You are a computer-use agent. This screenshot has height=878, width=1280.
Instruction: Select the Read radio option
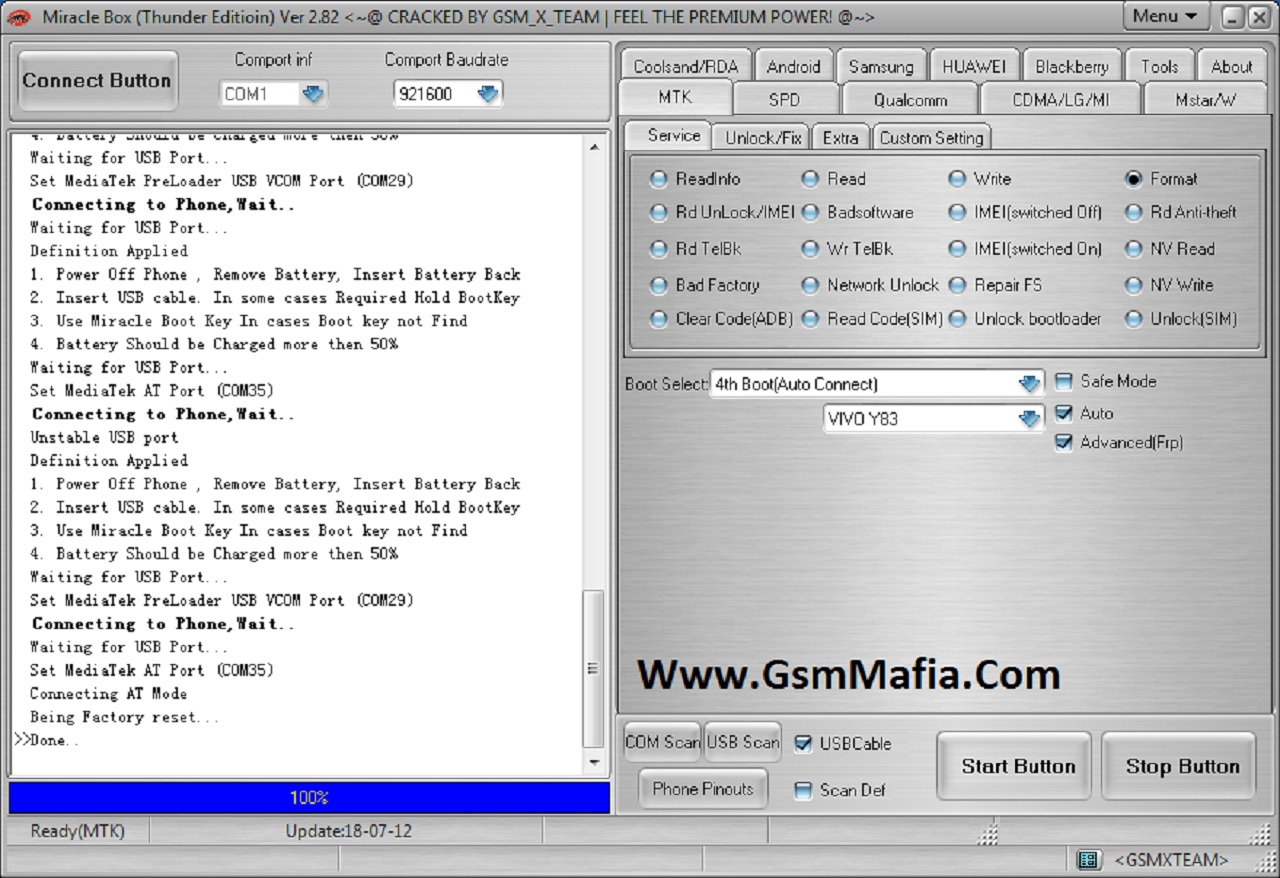(x=834, y=179)
